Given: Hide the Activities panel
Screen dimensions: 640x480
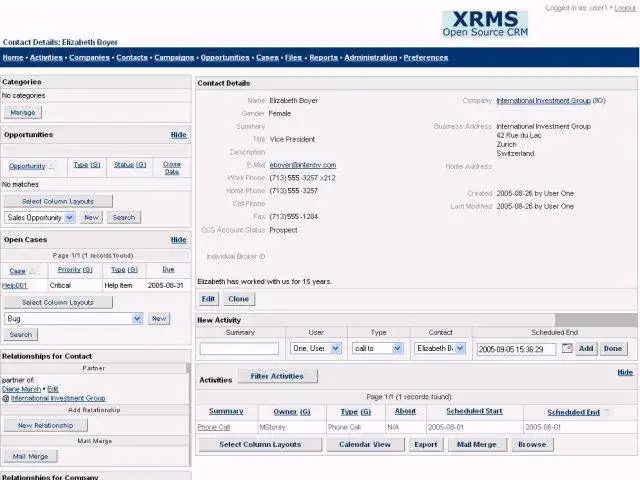Looking at the screenshot, I should pyautogui.click(x=625, y=372).
